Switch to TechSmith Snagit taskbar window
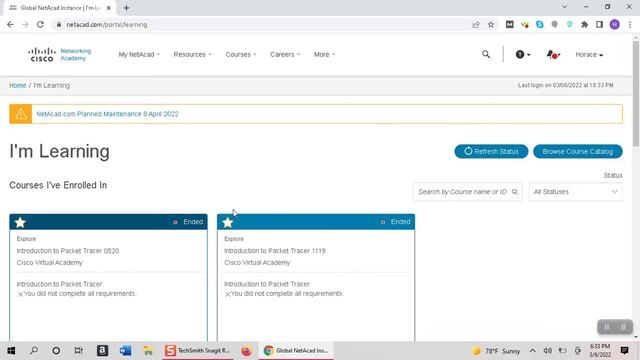This screenshot has width=640, height=360. [x=198, y=351]
